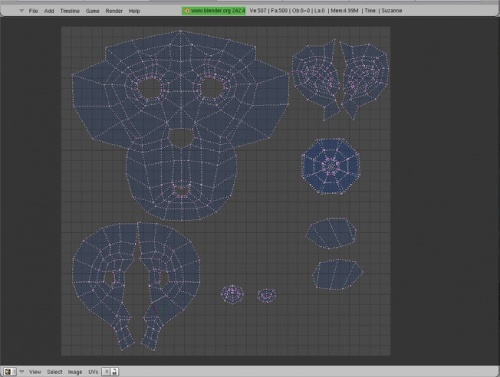Click the Fa:500 face count text

(x=279, y=11)
